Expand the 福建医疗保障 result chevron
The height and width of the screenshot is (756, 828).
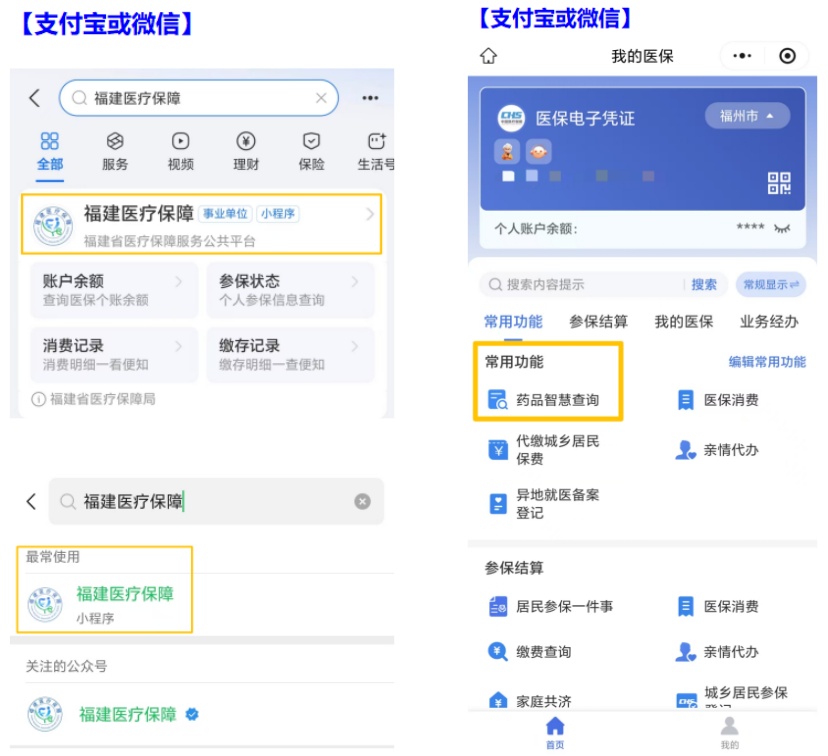point(370,214)
